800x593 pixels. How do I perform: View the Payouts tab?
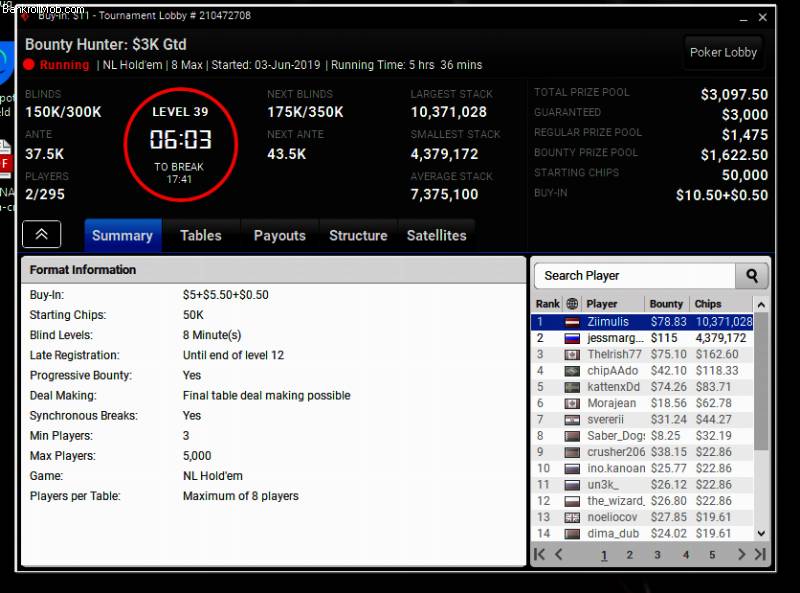click(x=280, y=235)
